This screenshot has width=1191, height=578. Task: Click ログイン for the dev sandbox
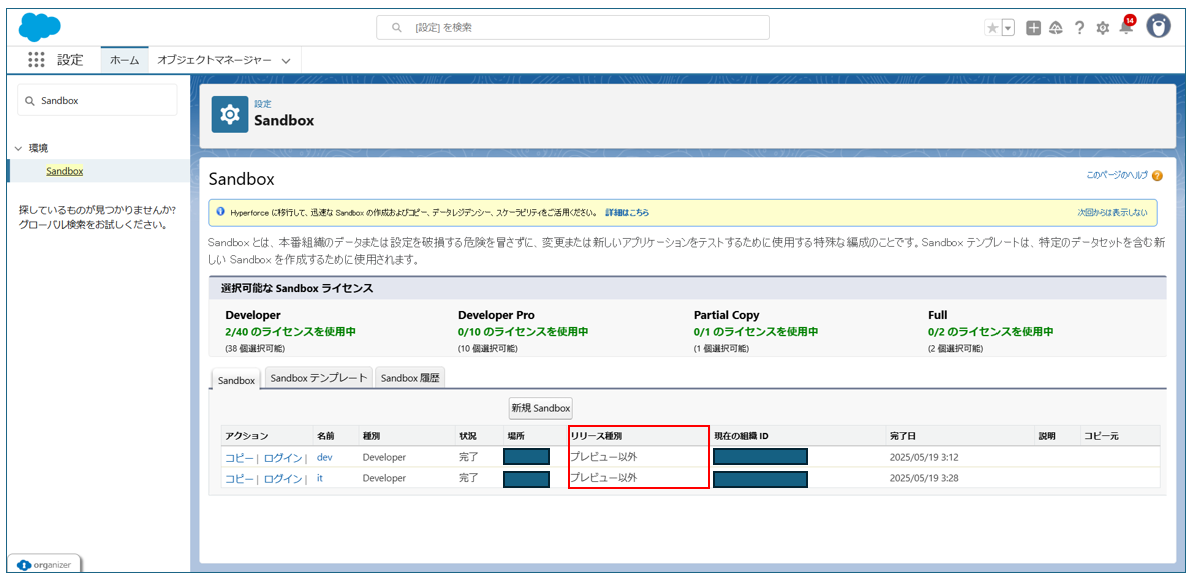(283, 457)
